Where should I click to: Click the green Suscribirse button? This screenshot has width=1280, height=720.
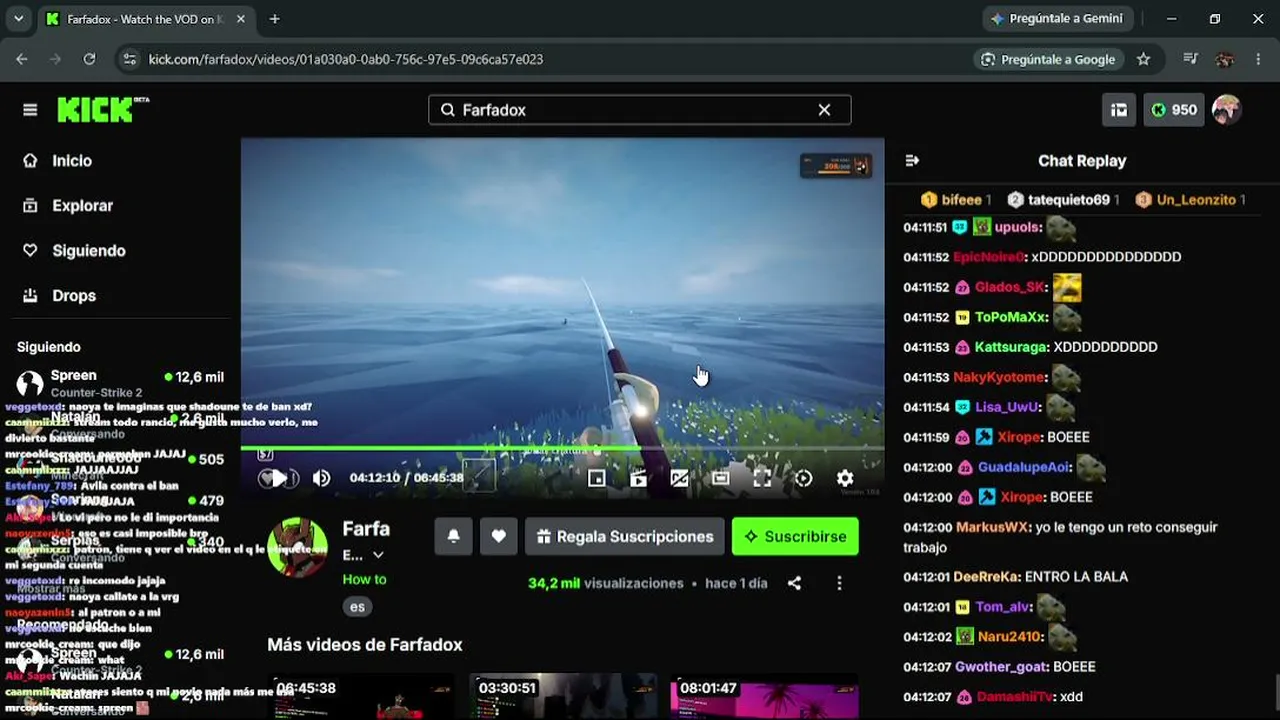[x=795, y=536]
